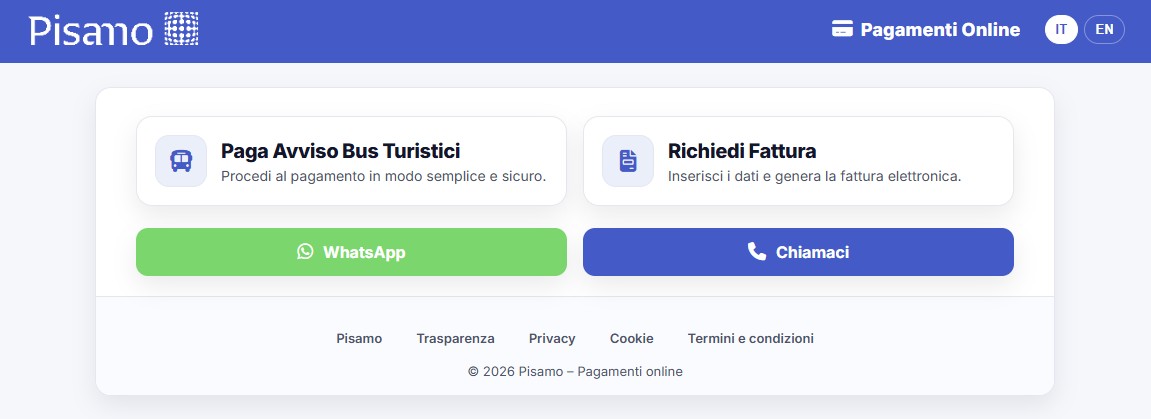Click the WhatsApp logo icon
Image resolution: width=1151 pixels, height=419 pixels.
click(x=305, y=252)
